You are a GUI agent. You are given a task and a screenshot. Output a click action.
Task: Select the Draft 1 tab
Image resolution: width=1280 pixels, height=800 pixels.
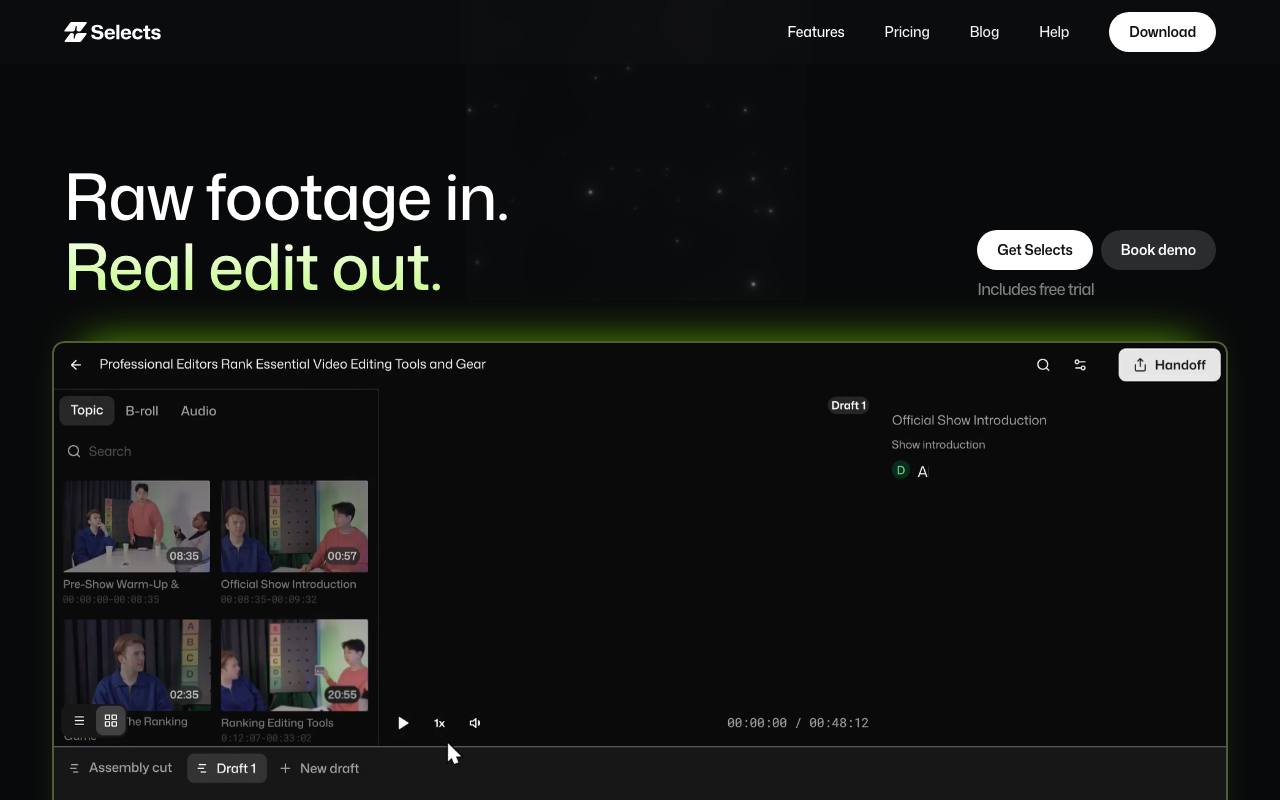click(x=227, y=768)
